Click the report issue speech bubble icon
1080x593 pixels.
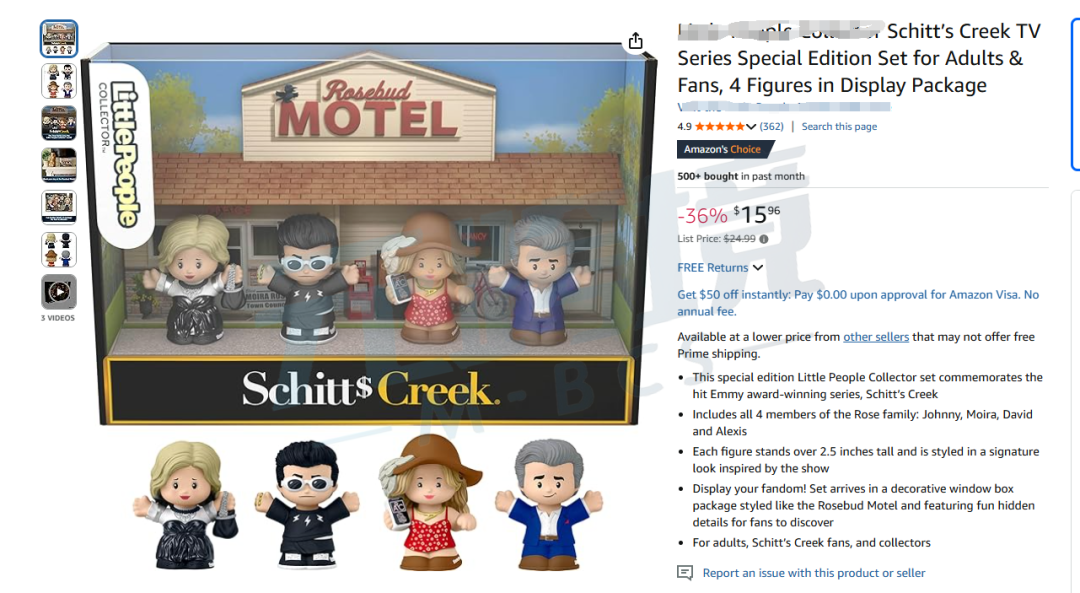(685, 572)
